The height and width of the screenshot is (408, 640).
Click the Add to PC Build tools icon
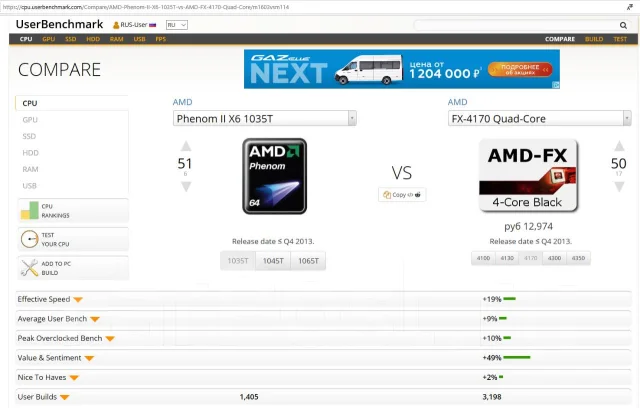29,268
